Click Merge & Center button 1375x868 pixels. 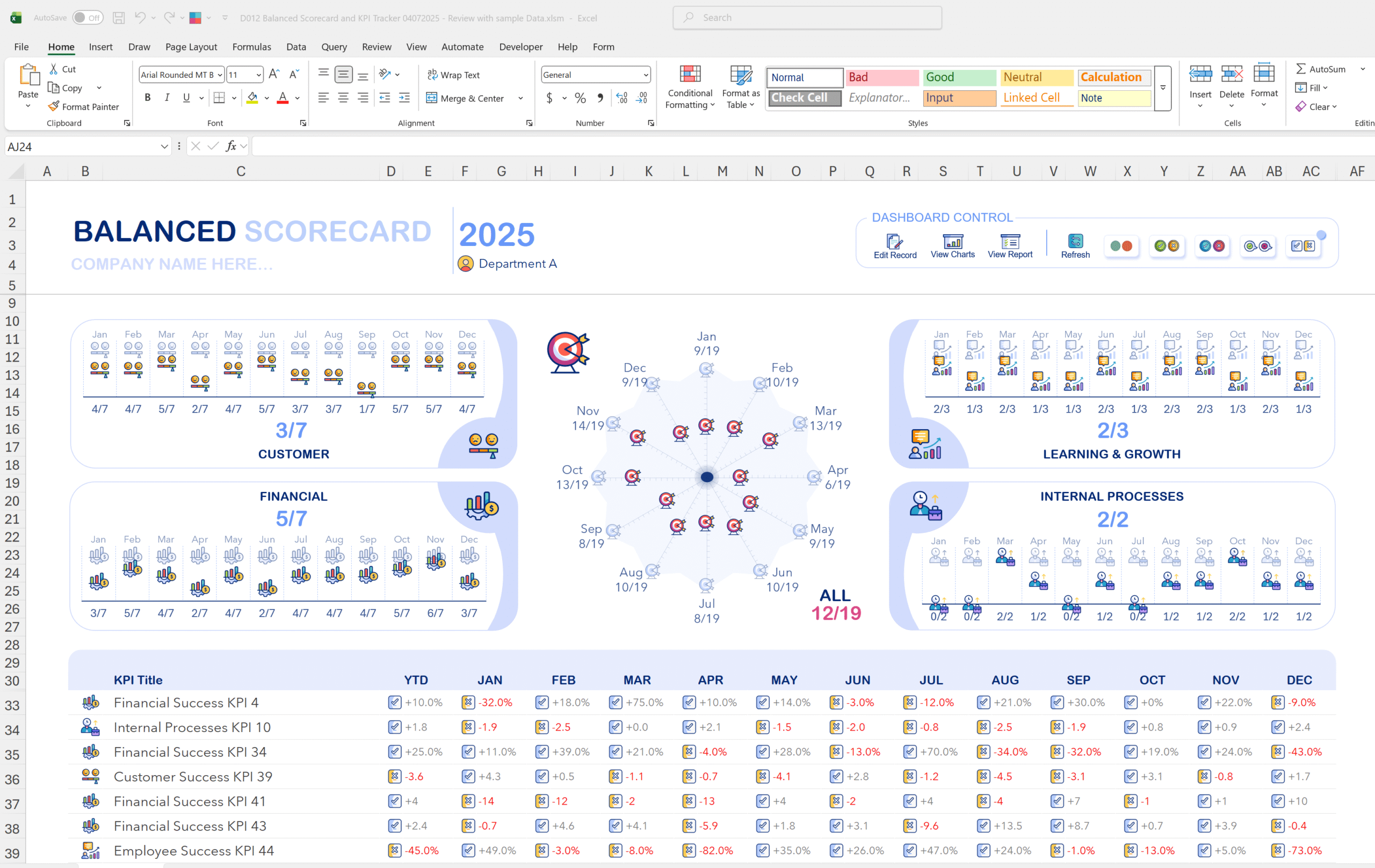(x=465, y=98)
